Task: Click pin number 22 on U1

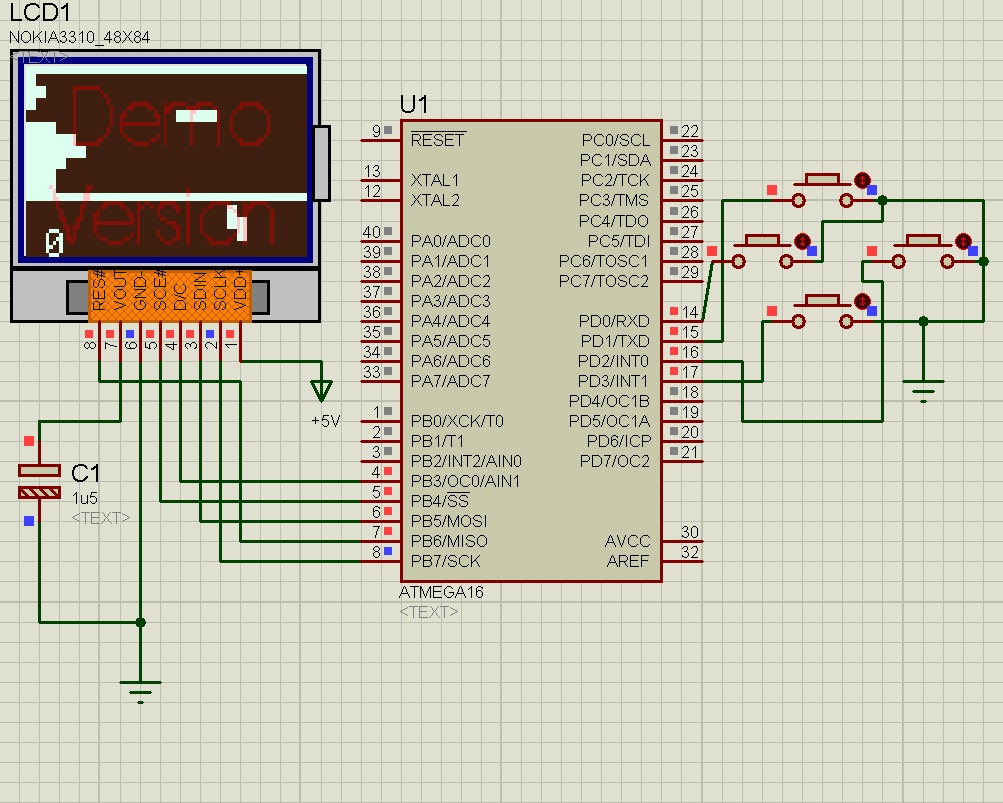Action: [690, 131]
